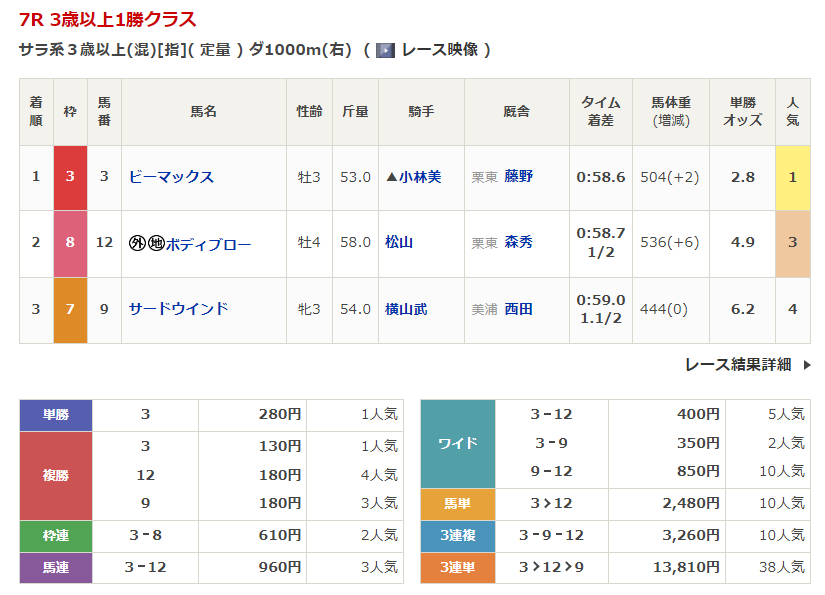This screenshot has height=595, width=825.
Task: Click the 馬体重(増減) column header
Action: point(671,112)
